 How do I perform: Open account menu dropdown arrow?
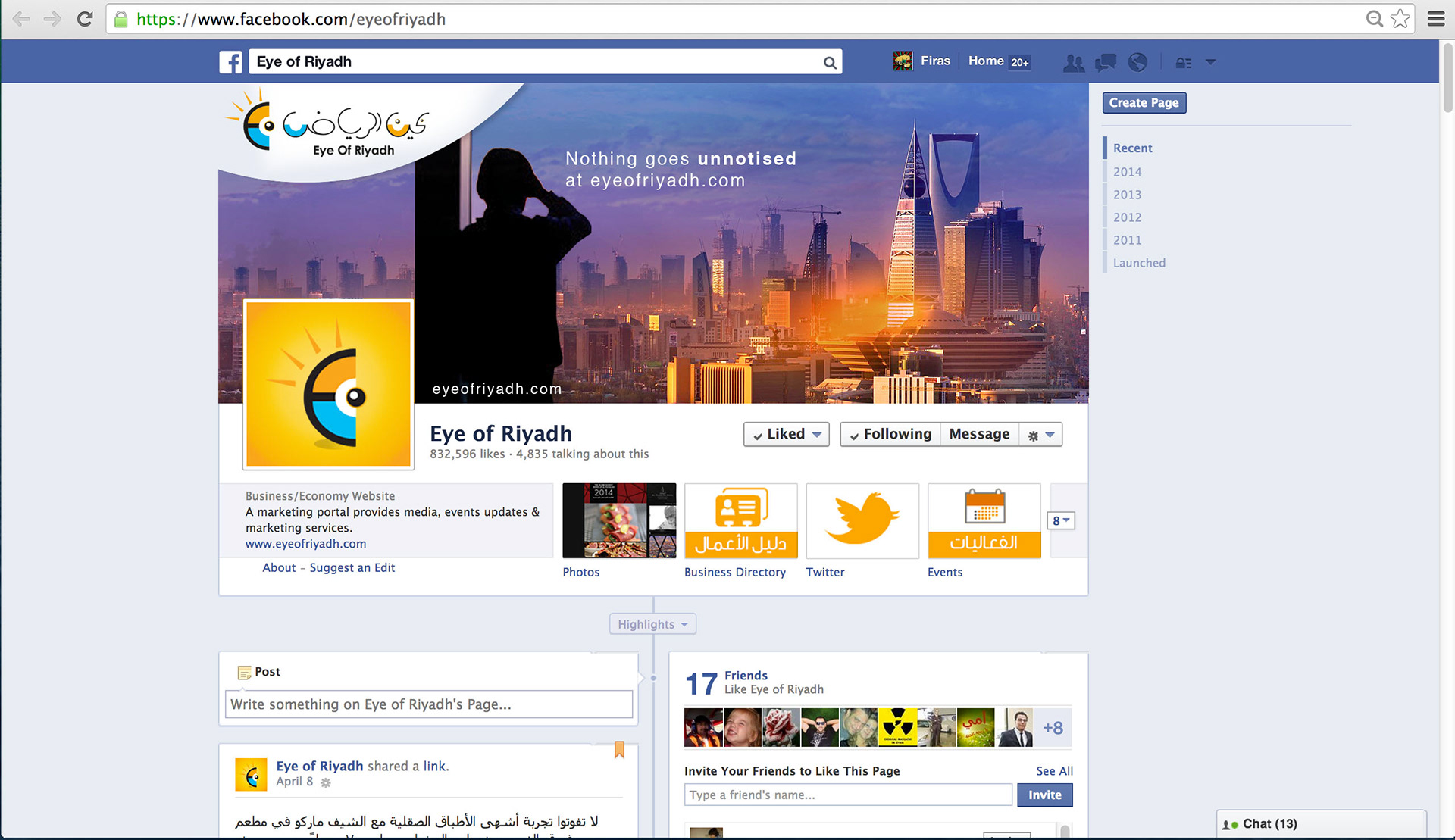click(1210, 62)
